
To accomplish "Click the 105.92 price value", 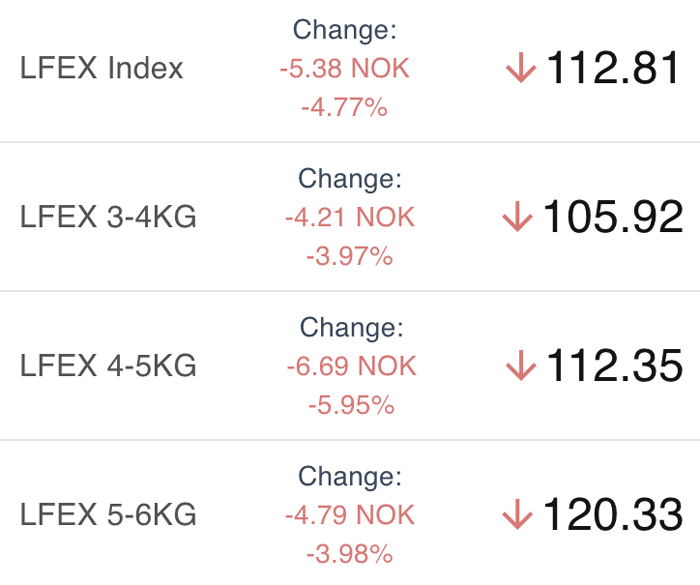I will [x=613, y=217].
